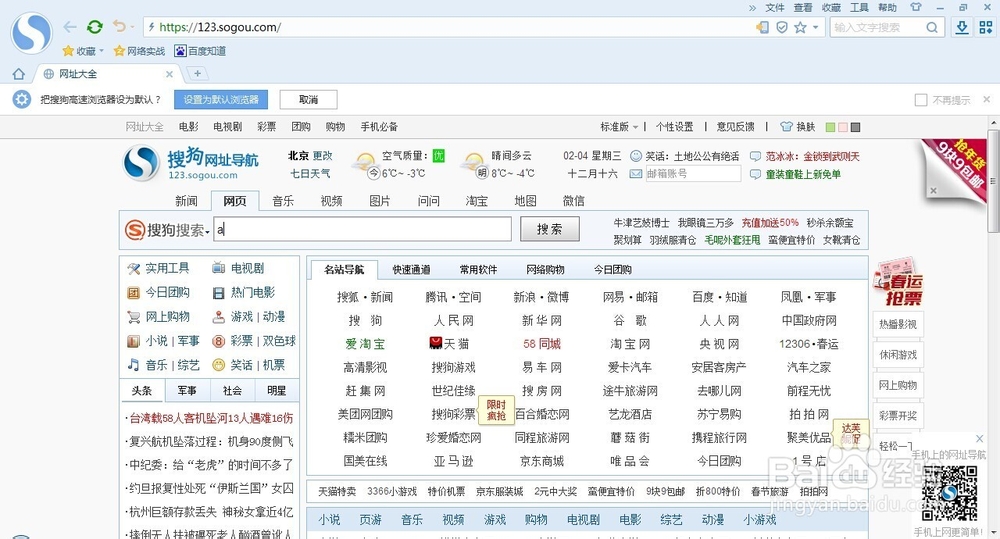This screenshot has width=1000, height=539.
Task: Open the 淘宝网 link
Action: pyautogui.click(x=630, y=344)
